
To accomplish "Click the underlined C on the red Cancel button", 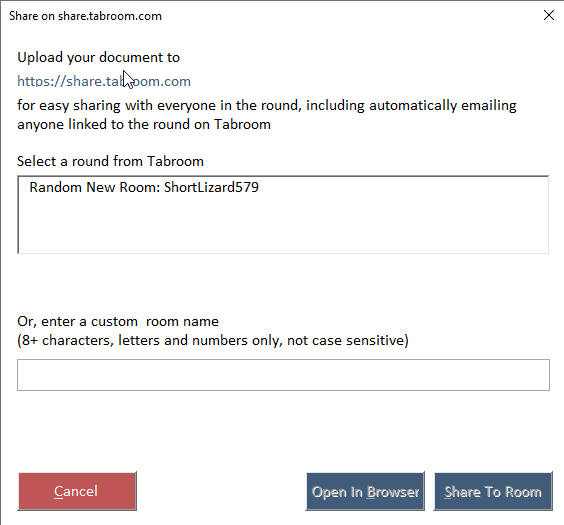I will (58, 492).
